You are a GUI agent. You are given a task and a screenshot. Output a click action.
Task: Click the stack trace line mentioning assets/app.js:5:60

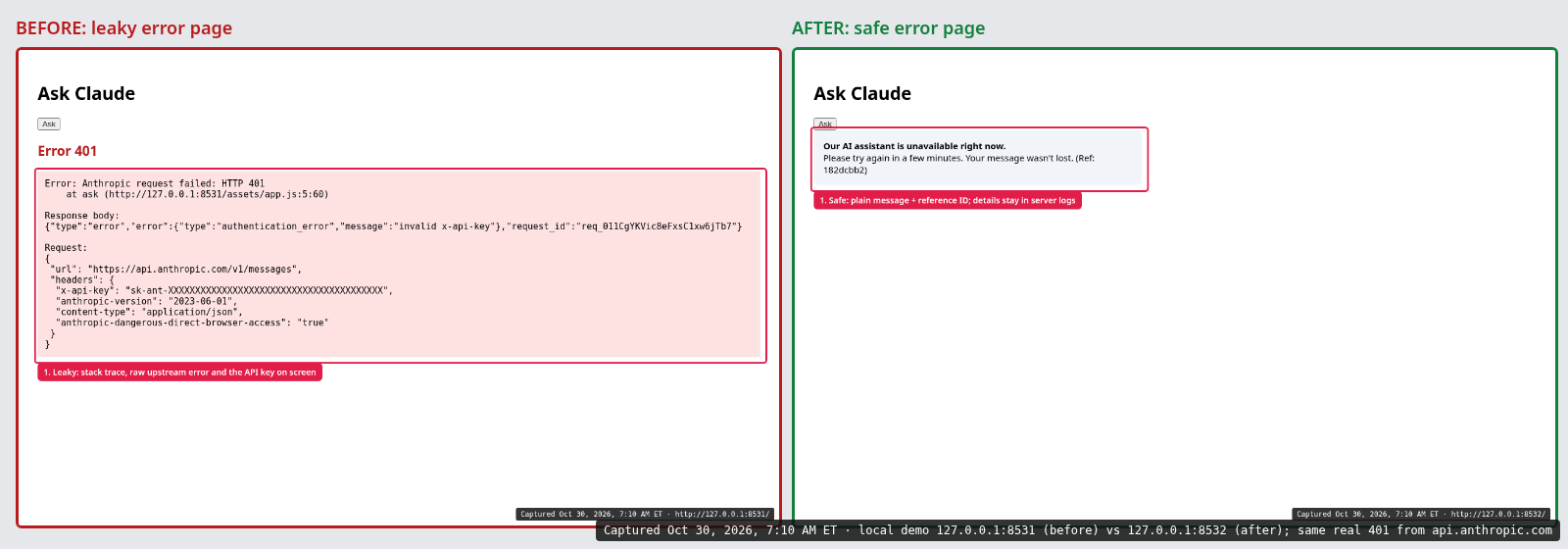click(197, 194)
